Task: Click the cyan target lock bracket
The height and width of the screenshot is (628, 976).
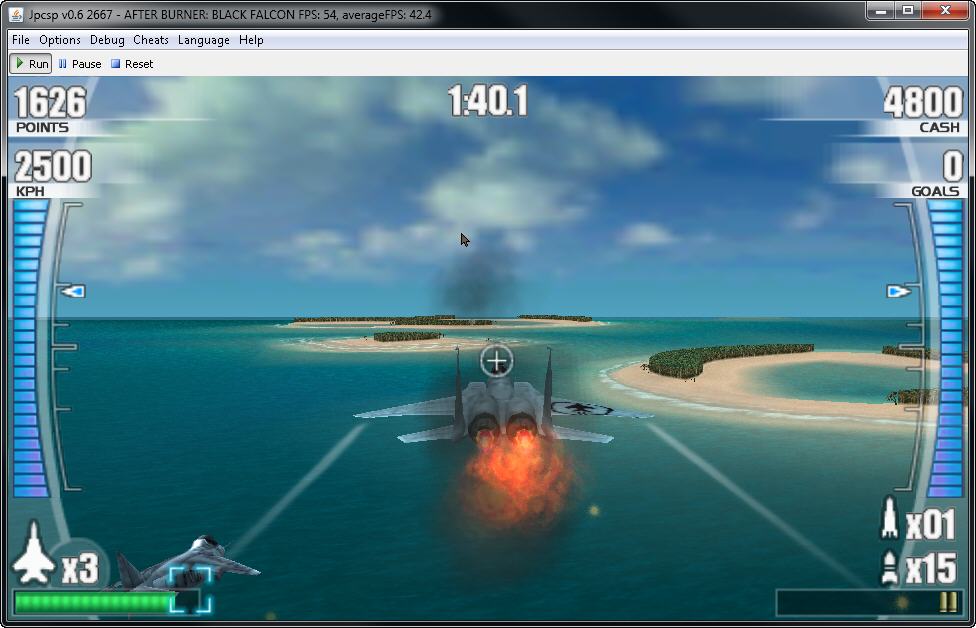Action: 190,588
